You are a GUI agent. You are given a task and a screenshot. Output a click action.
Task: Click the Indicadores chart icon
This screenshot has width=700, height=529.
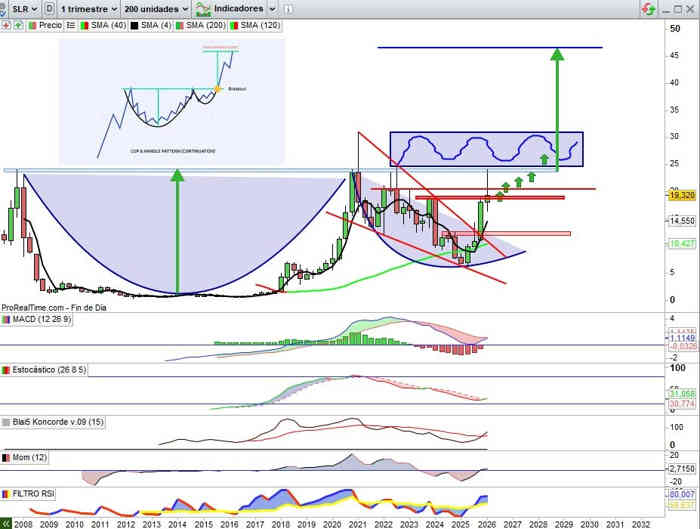click(x=204, y=8)
